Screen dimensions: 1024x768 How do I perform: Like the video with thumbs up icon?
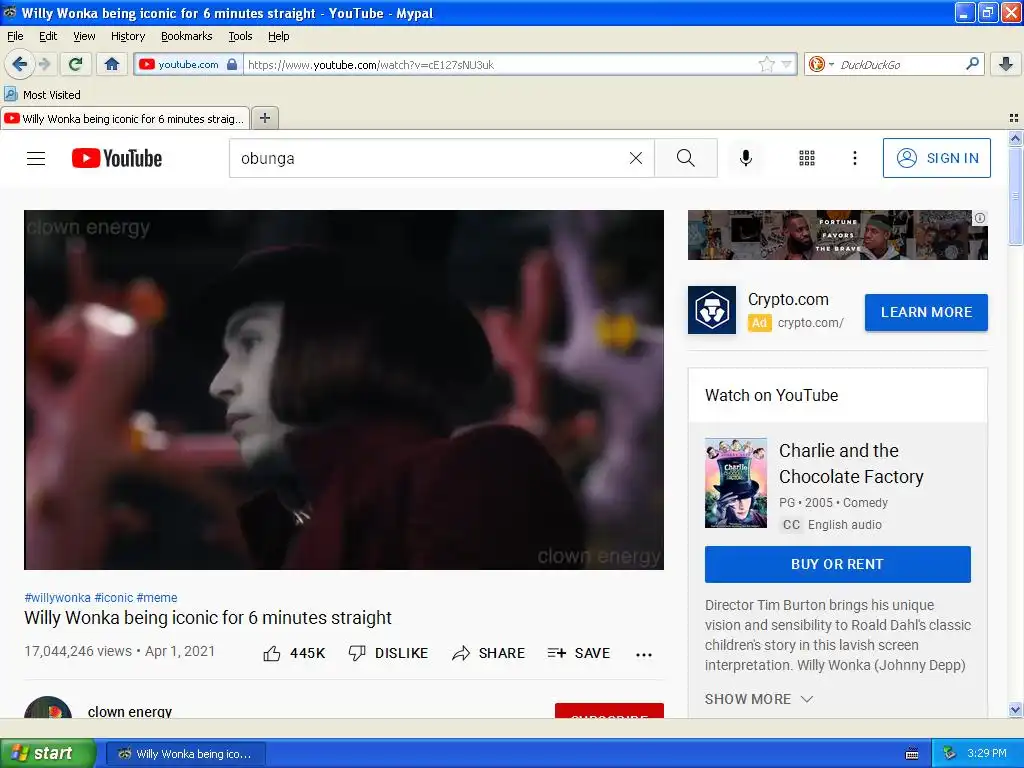[272, 653]
